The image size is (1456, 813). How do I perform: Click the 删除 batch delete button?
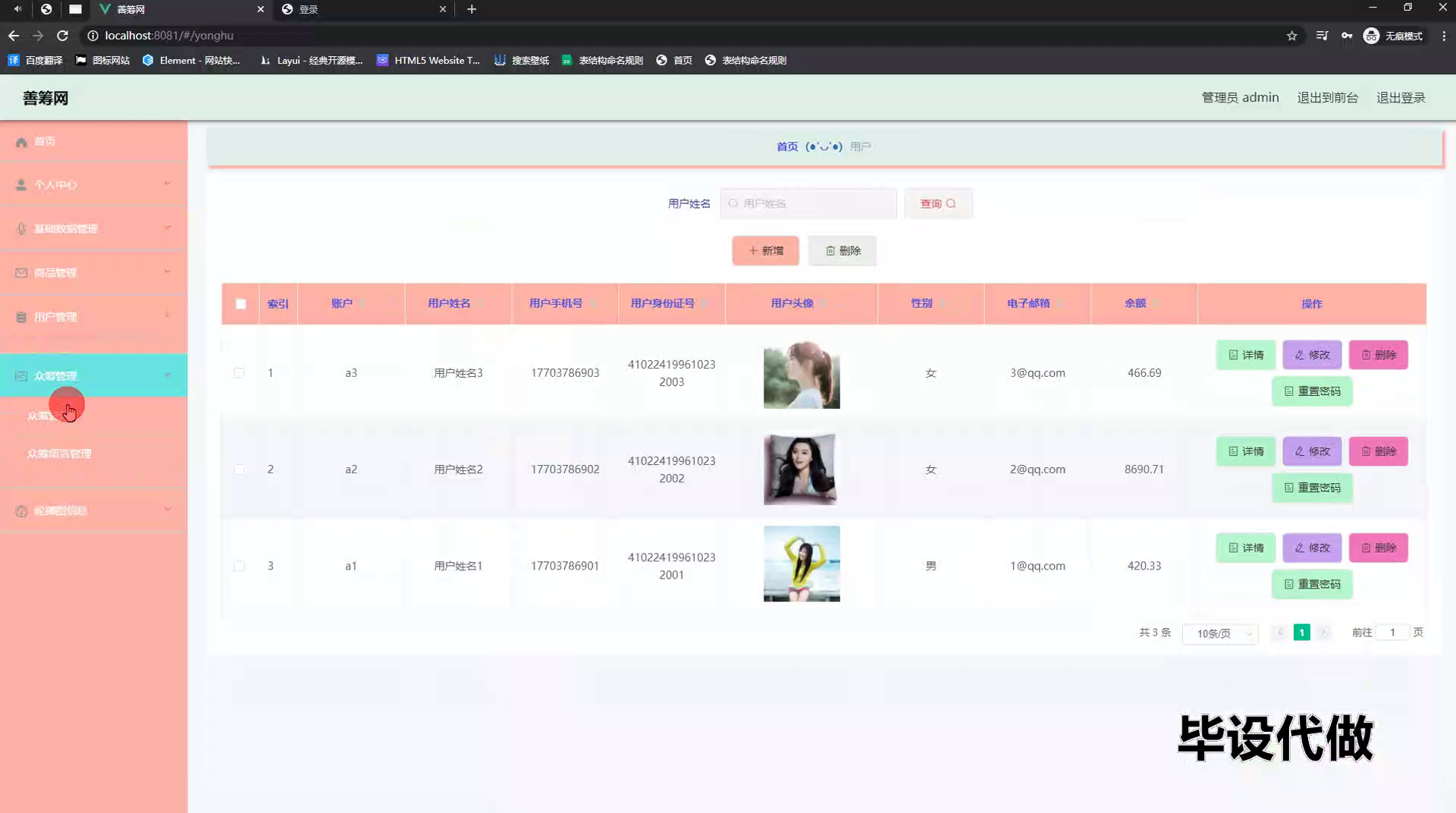842,250
